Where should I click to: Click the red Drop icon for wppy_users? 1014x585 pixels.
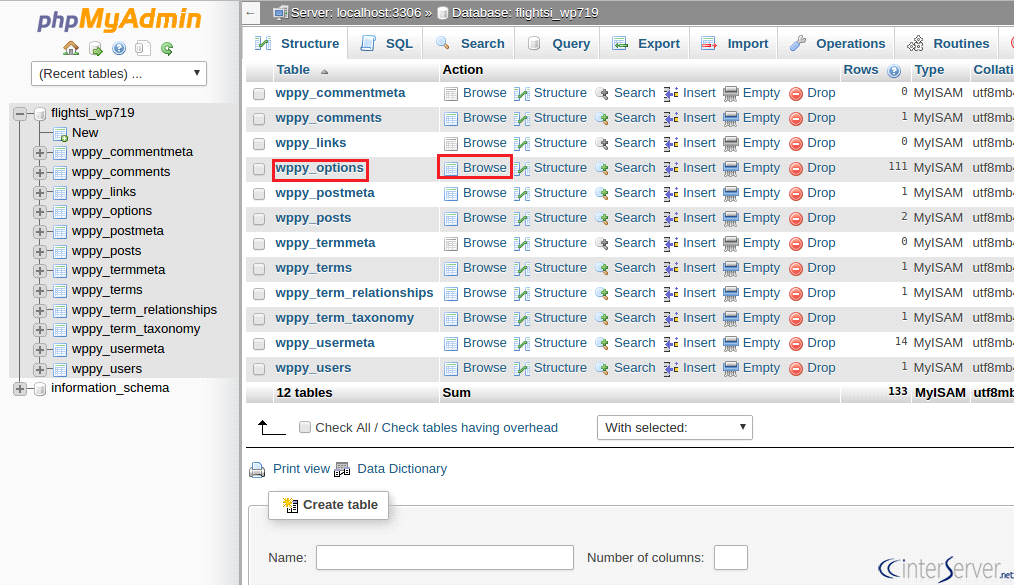[x=796, y=368]
